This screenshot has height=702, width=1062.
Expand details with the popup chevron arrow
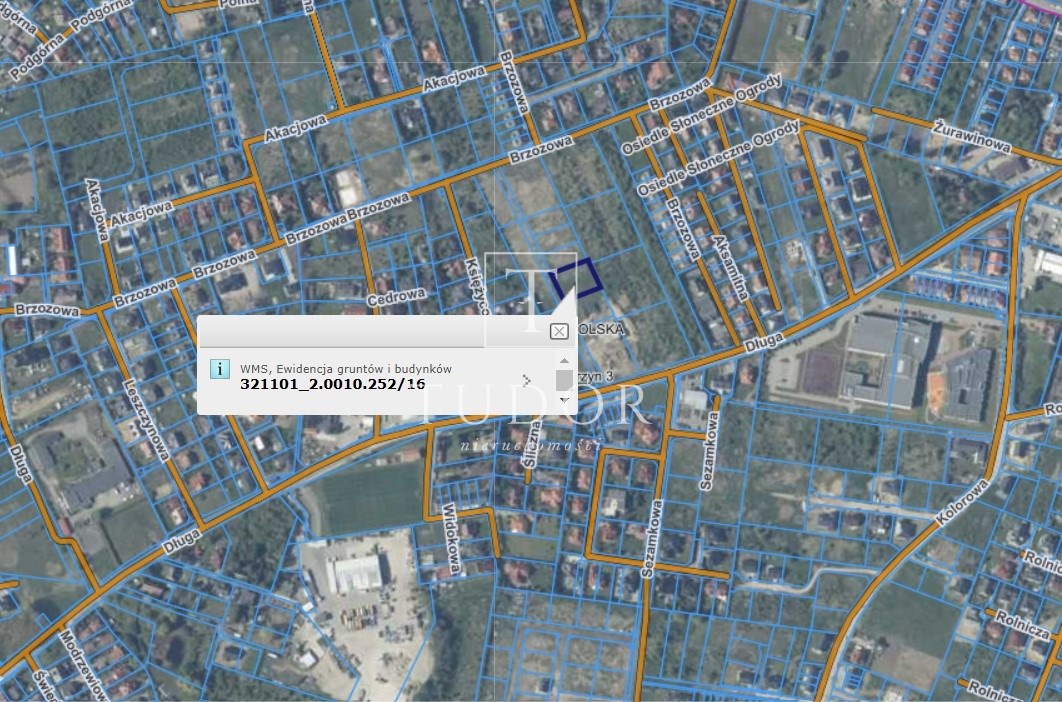coord(527,381)
